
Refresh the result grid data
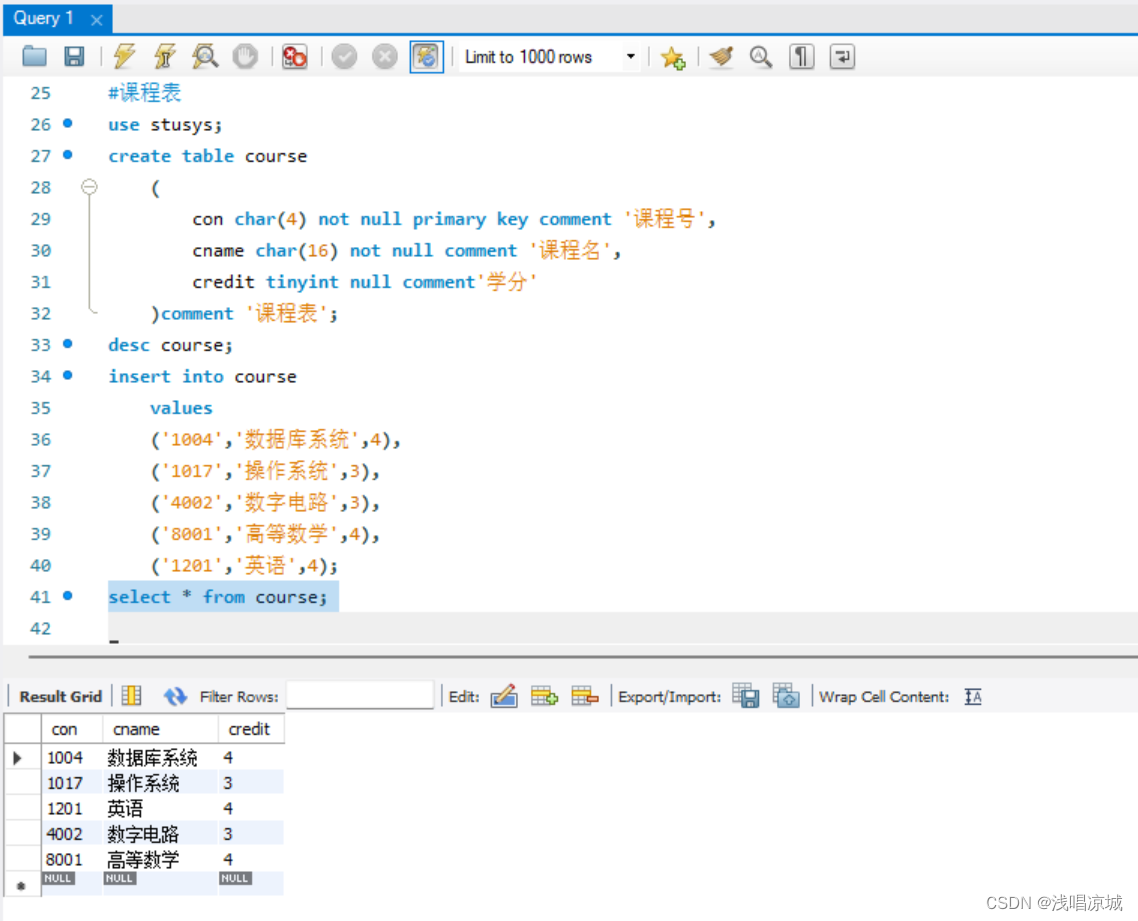[x=176, y=696]
